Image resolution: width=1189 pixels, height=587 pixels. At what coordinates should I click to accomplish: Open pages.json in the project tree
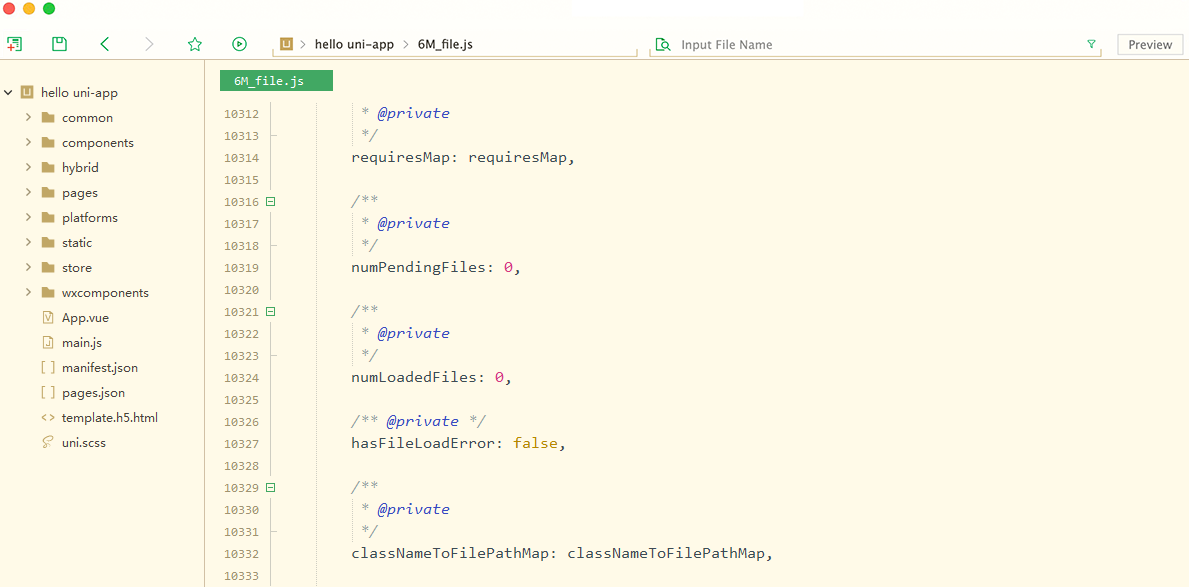tap(93, 394)
